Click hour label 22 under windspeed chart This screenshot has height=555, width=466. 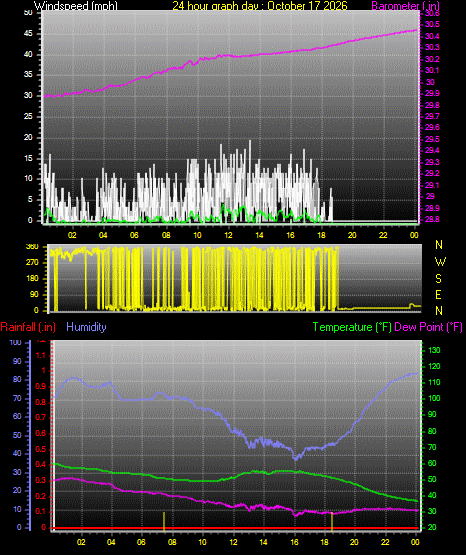pos(383,235)
